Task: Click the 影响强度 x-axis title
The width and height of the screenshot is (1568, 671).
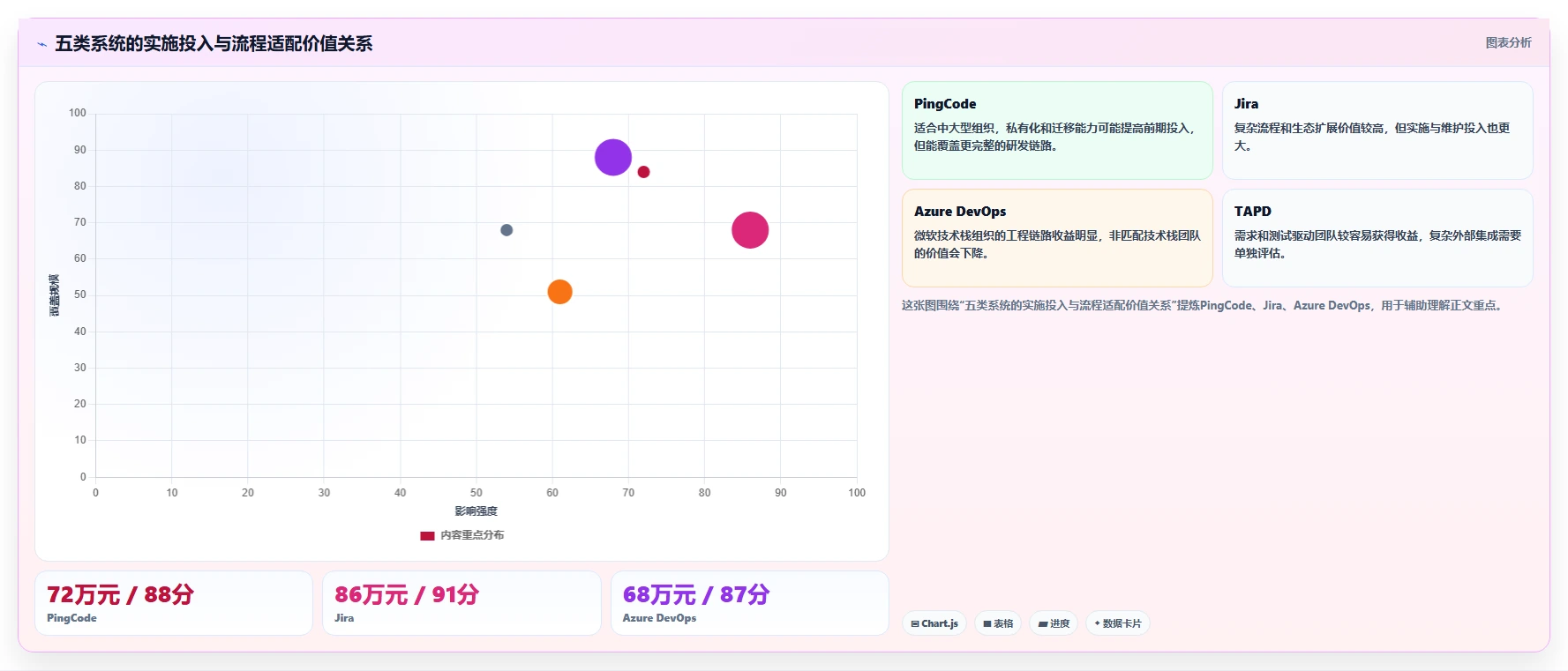Action: point(476,511)
